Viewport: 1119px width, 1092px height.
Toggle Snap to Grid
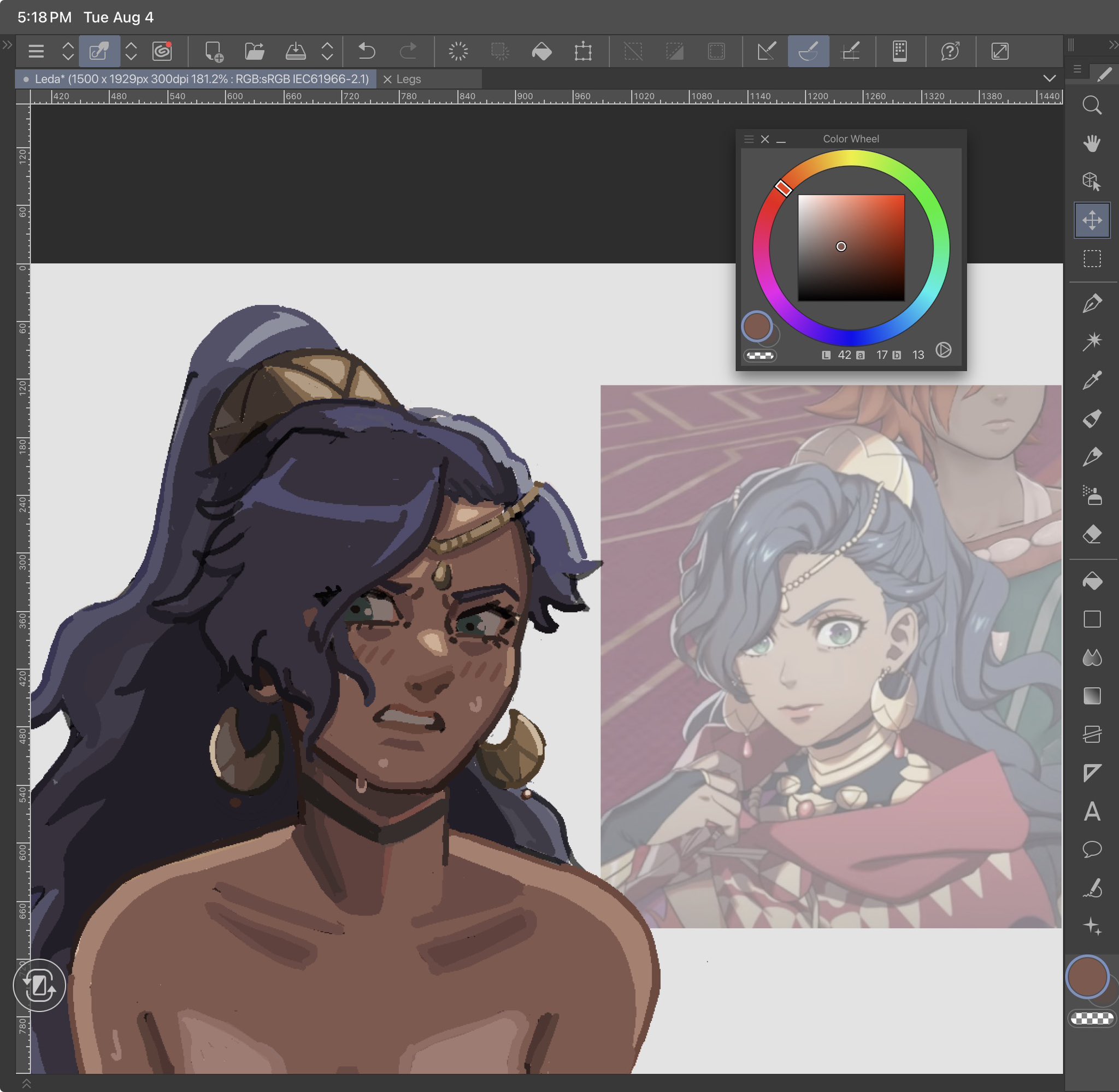(850, 51)
